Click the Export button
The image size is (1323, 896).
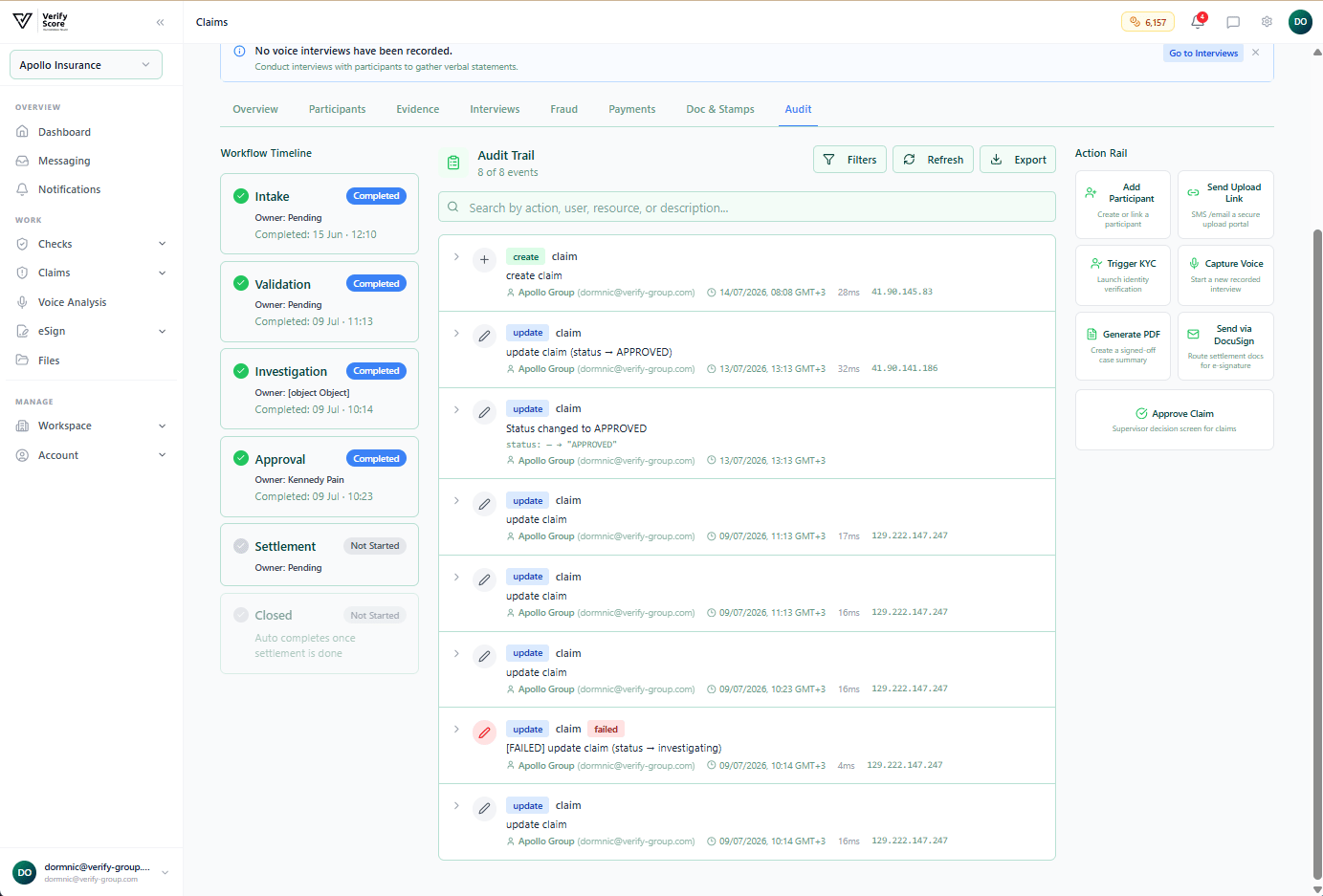(x=1017, y=160)
